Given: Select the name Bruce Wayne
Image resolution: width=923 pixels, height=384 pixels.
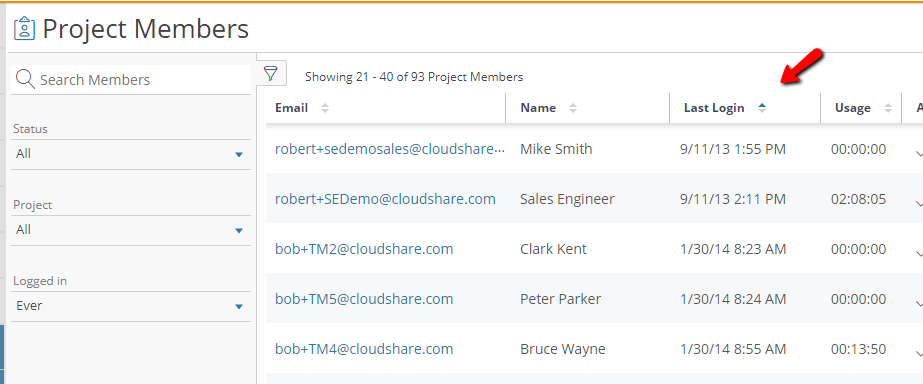Looking at the screenshot, I should [x=563, y=350].
